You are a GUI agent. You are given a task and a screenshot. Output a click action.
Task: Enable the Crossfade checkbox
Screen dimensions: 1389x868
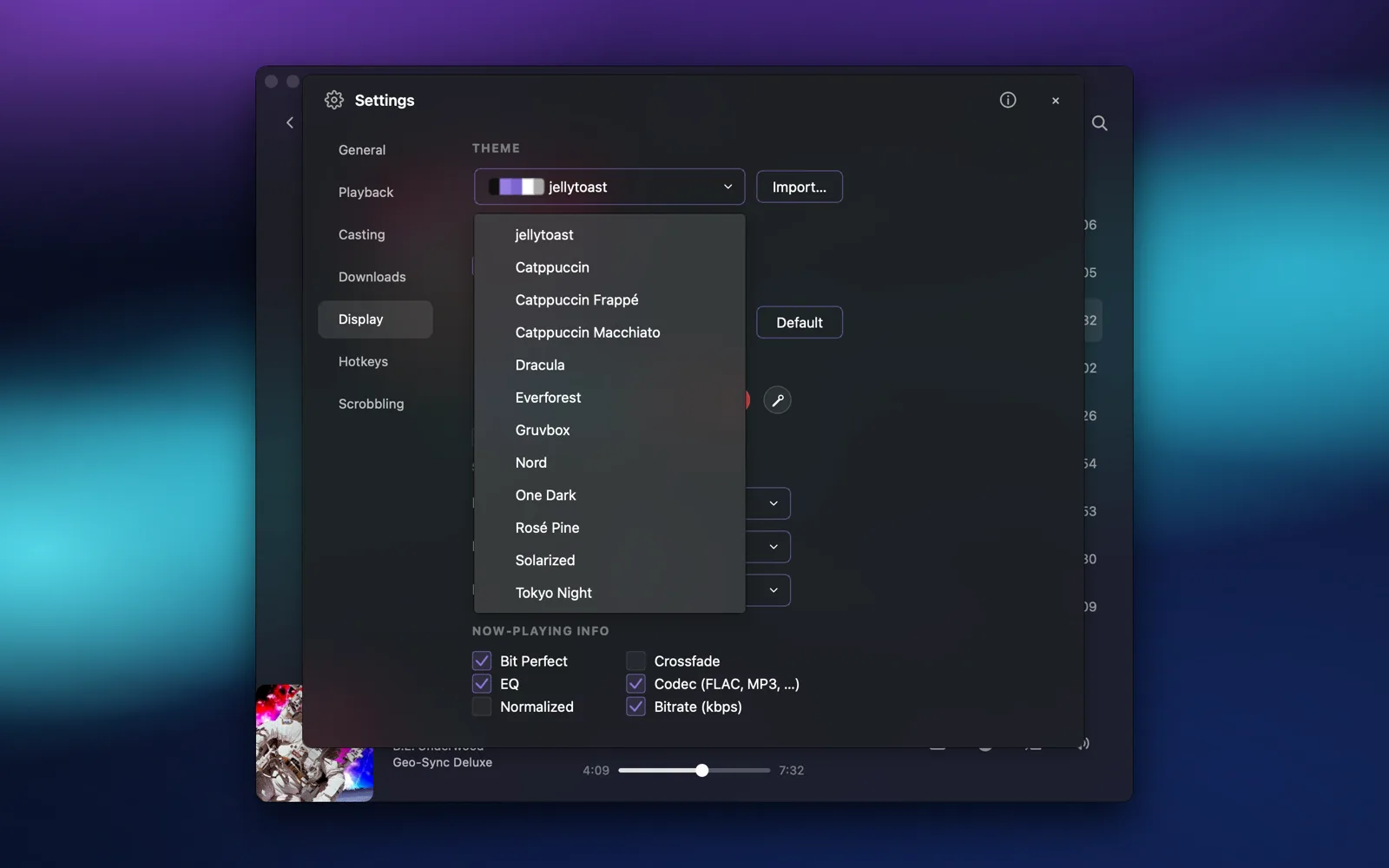636,661
